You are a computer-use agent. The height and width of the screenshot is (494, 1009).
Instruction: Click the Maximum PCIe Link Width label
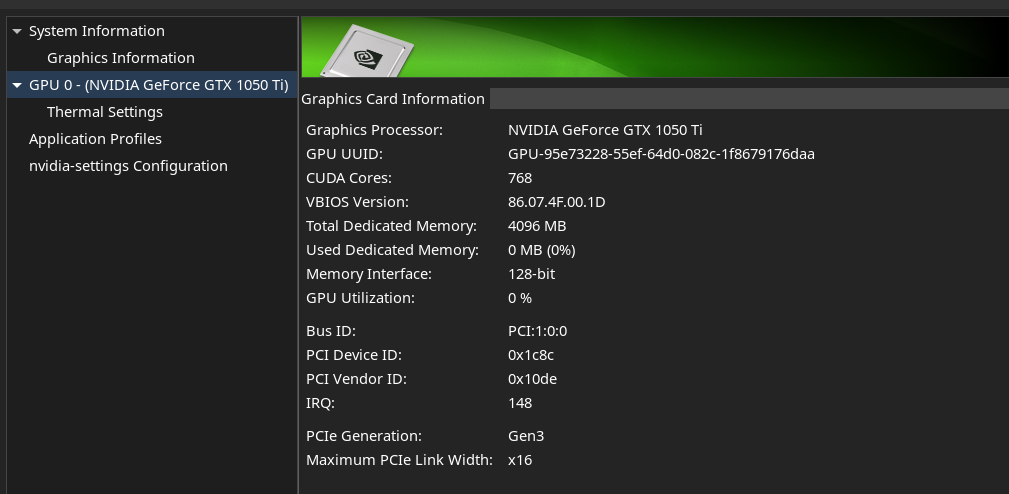399,460
